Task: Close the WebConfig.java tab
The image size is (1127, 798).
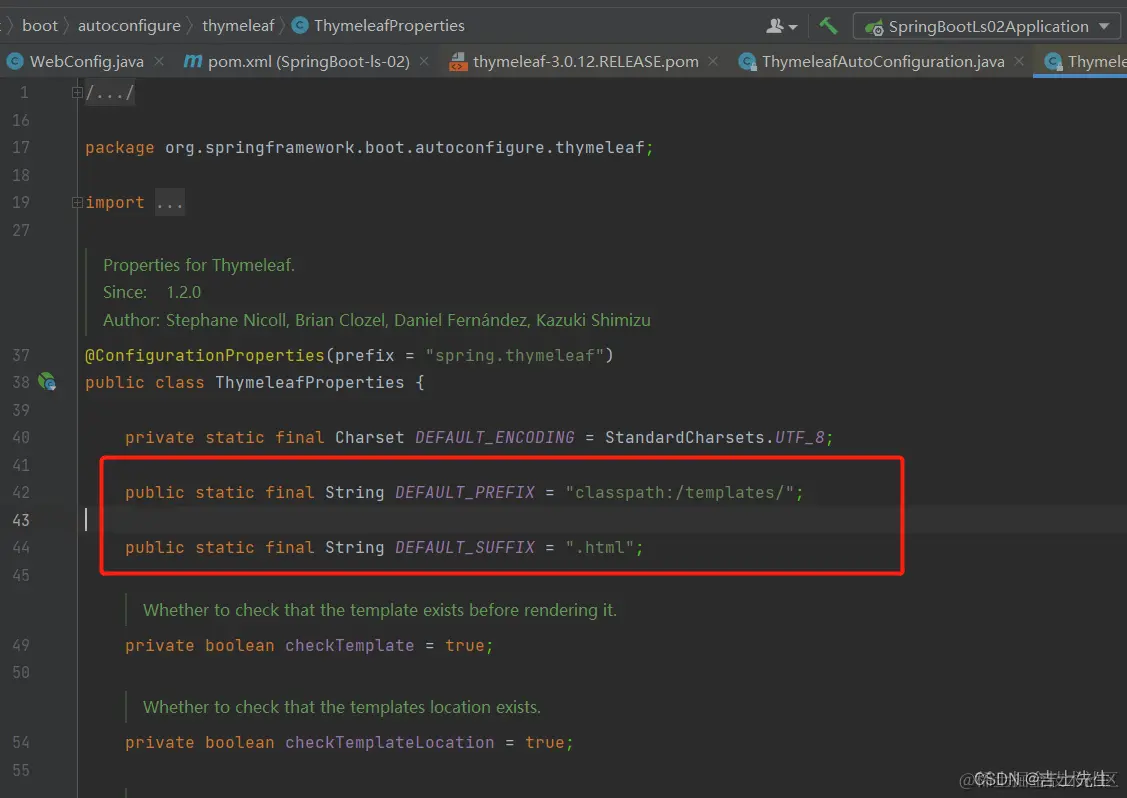Action: [x=159, y=62]
